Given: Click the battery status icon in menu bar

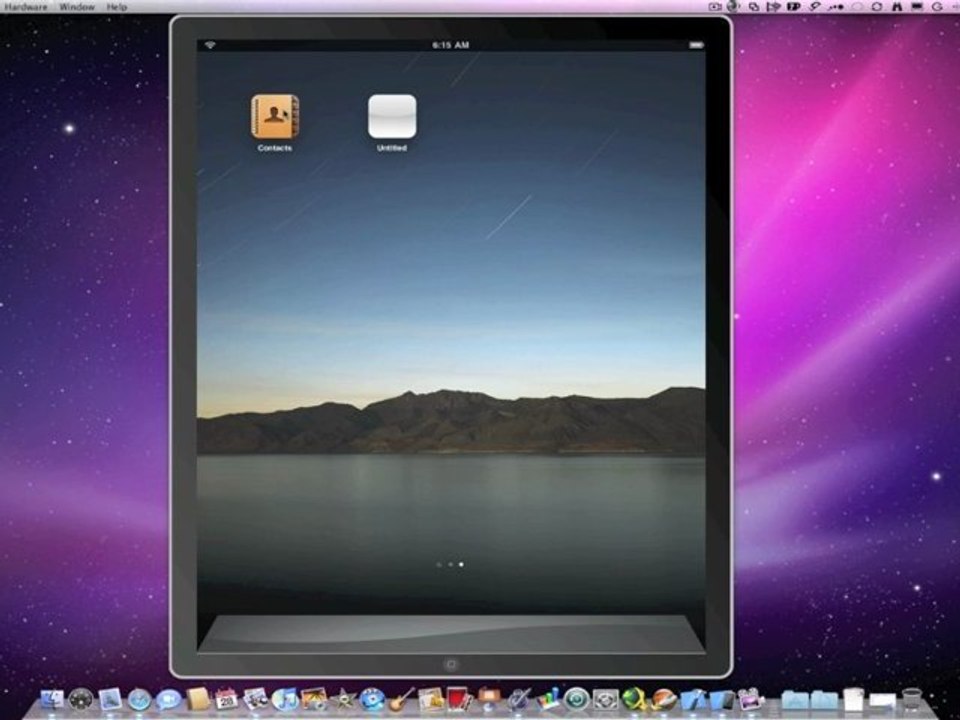Looking at the screenshot, I should [917, 7].
